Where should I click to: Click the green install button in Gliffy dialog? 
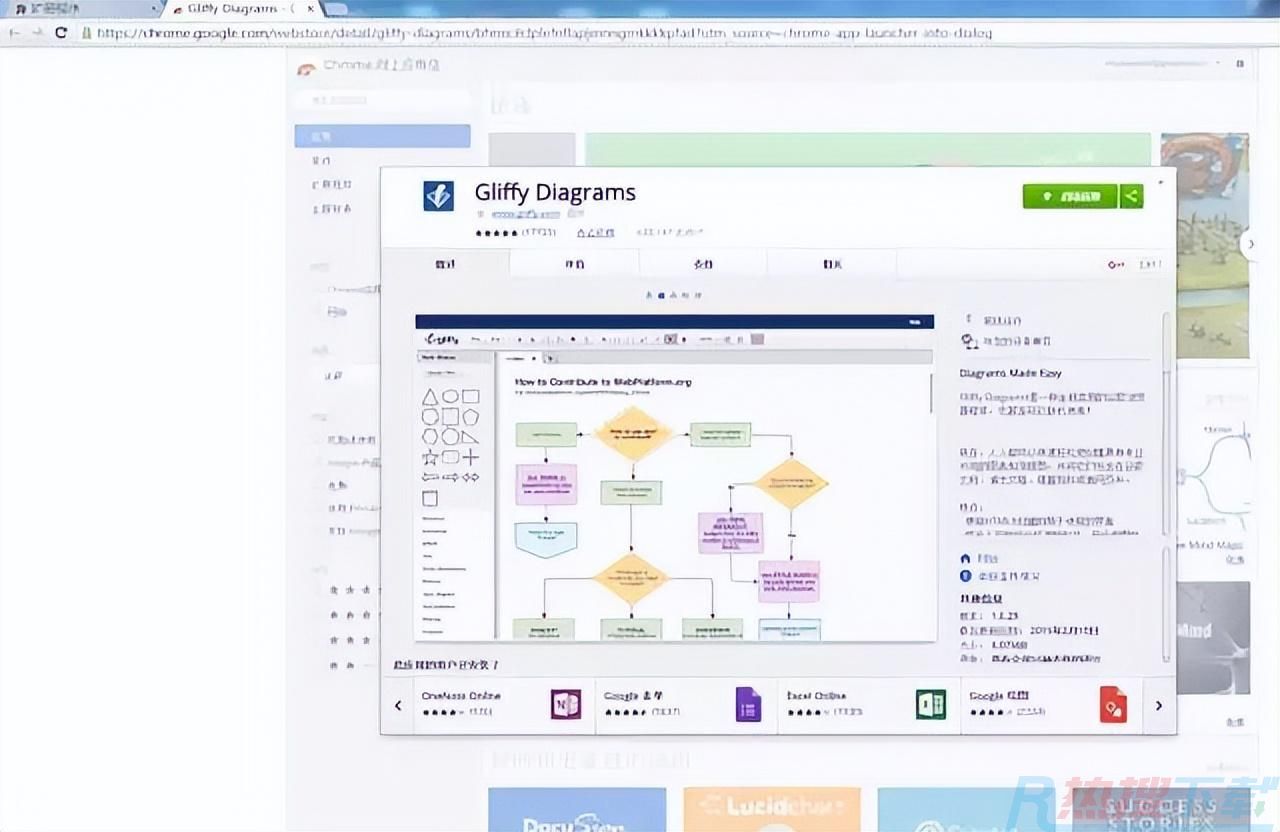pos(1069,196)
